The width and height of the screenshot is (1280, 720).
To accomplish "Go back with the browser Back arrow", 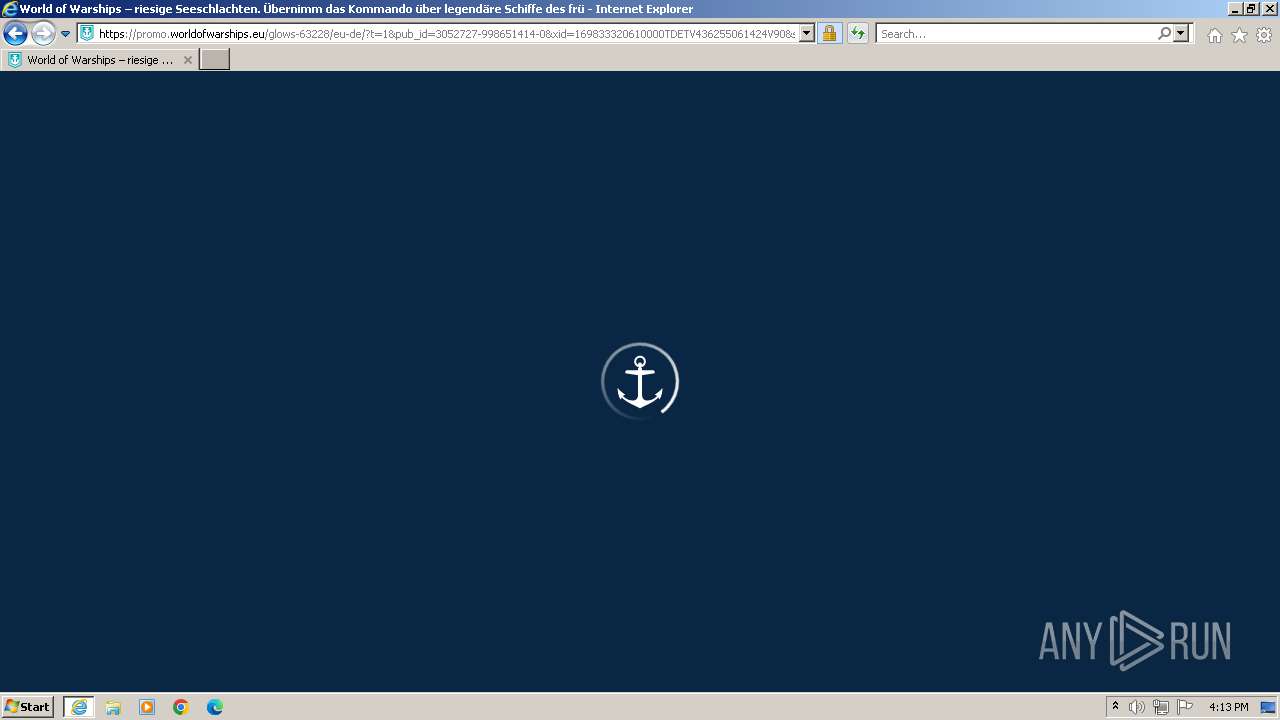I will (15, 34).
